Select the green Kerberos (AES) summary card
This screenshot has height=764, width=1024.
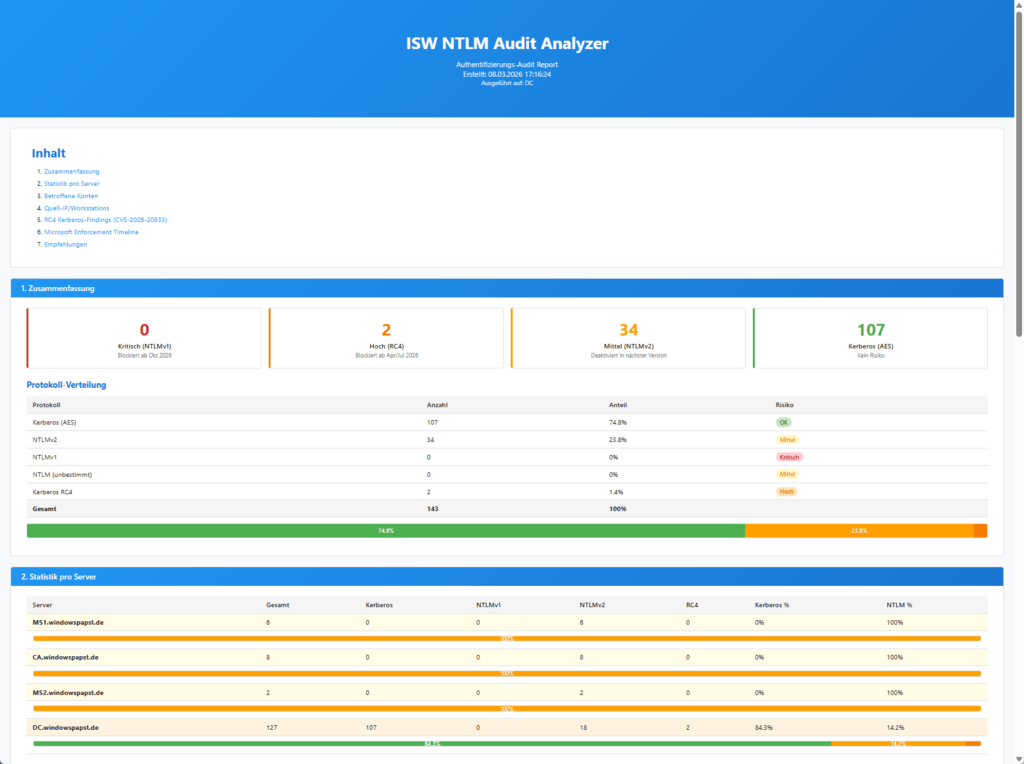pos(869,338)
